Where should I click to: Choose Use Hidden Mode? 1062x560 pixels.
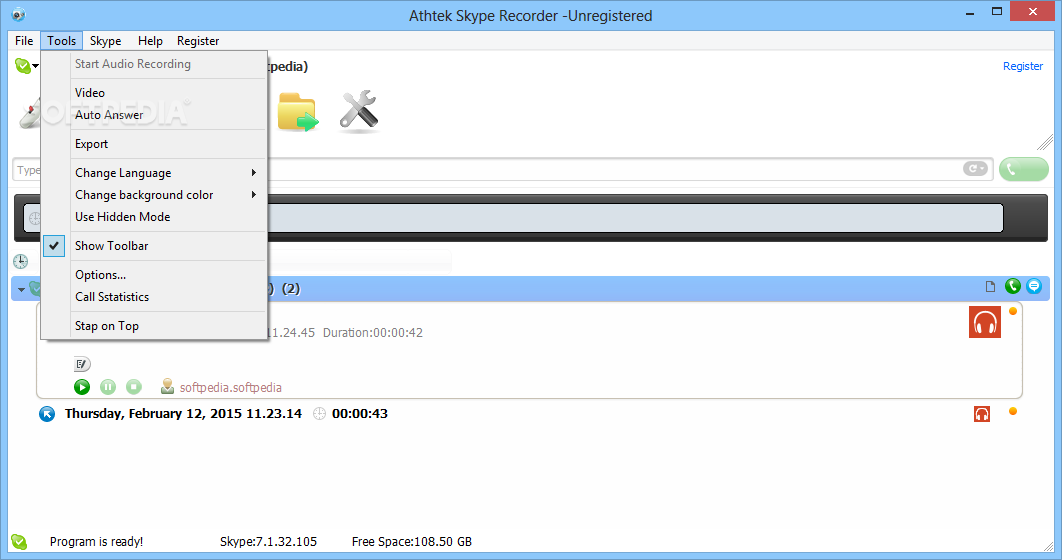coord(154,217)
